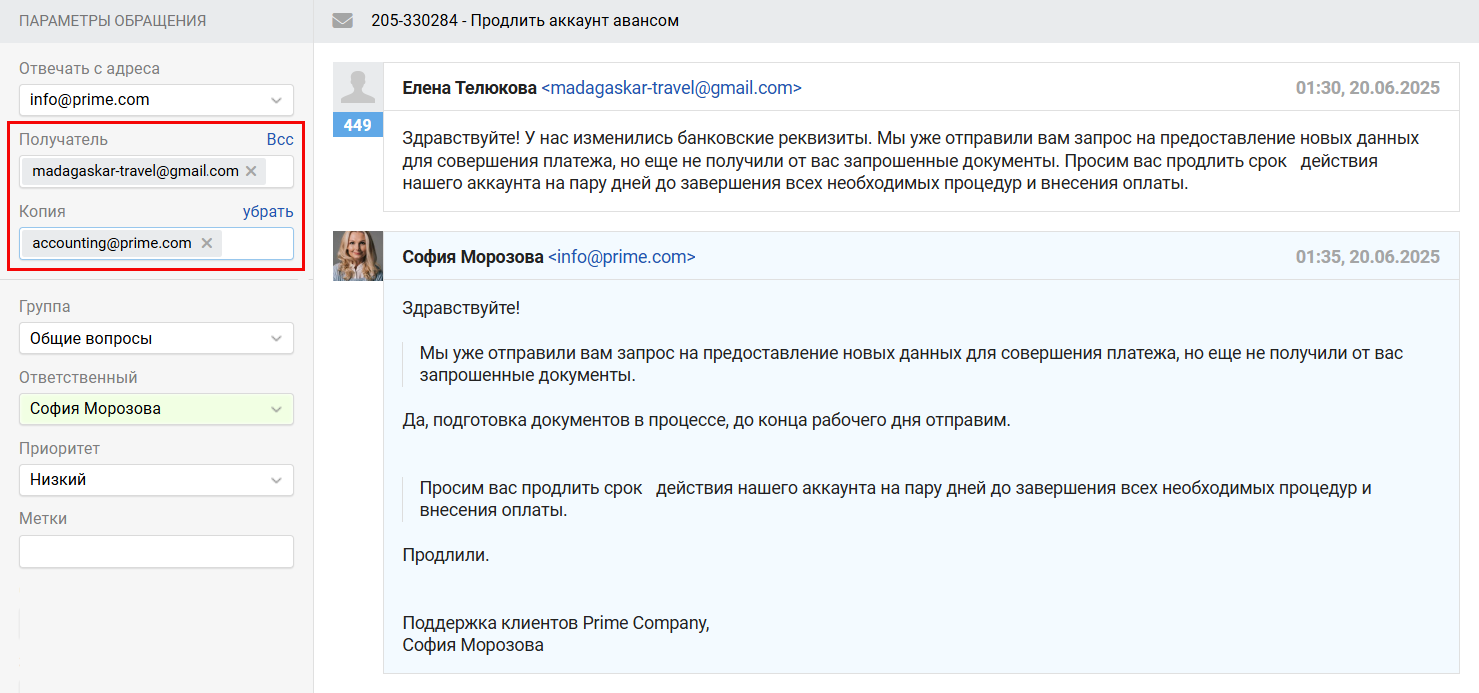Click 'убрать' to remove copy field
1479x693 pixels.
(268, 212)
